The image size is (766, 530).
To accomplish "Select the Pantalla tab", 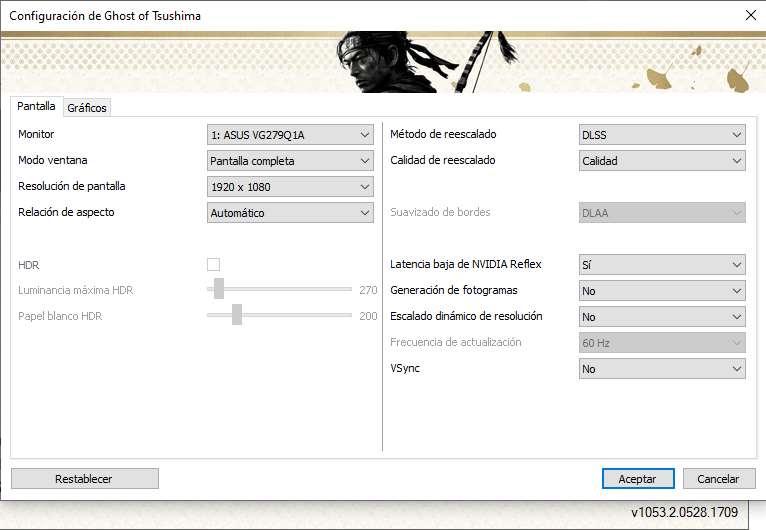I will (x=36, y=106).
